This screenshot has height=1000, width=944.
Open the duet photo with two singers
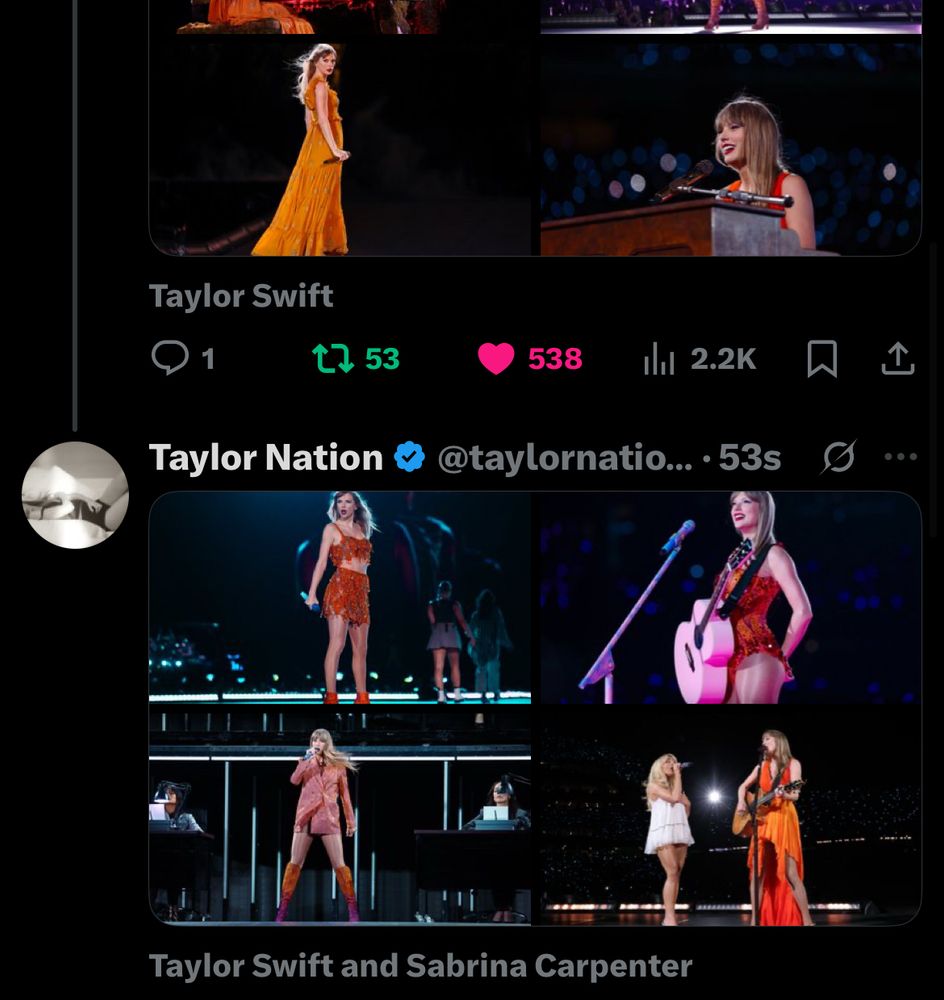pyautogui.click(x=730, y=815)
